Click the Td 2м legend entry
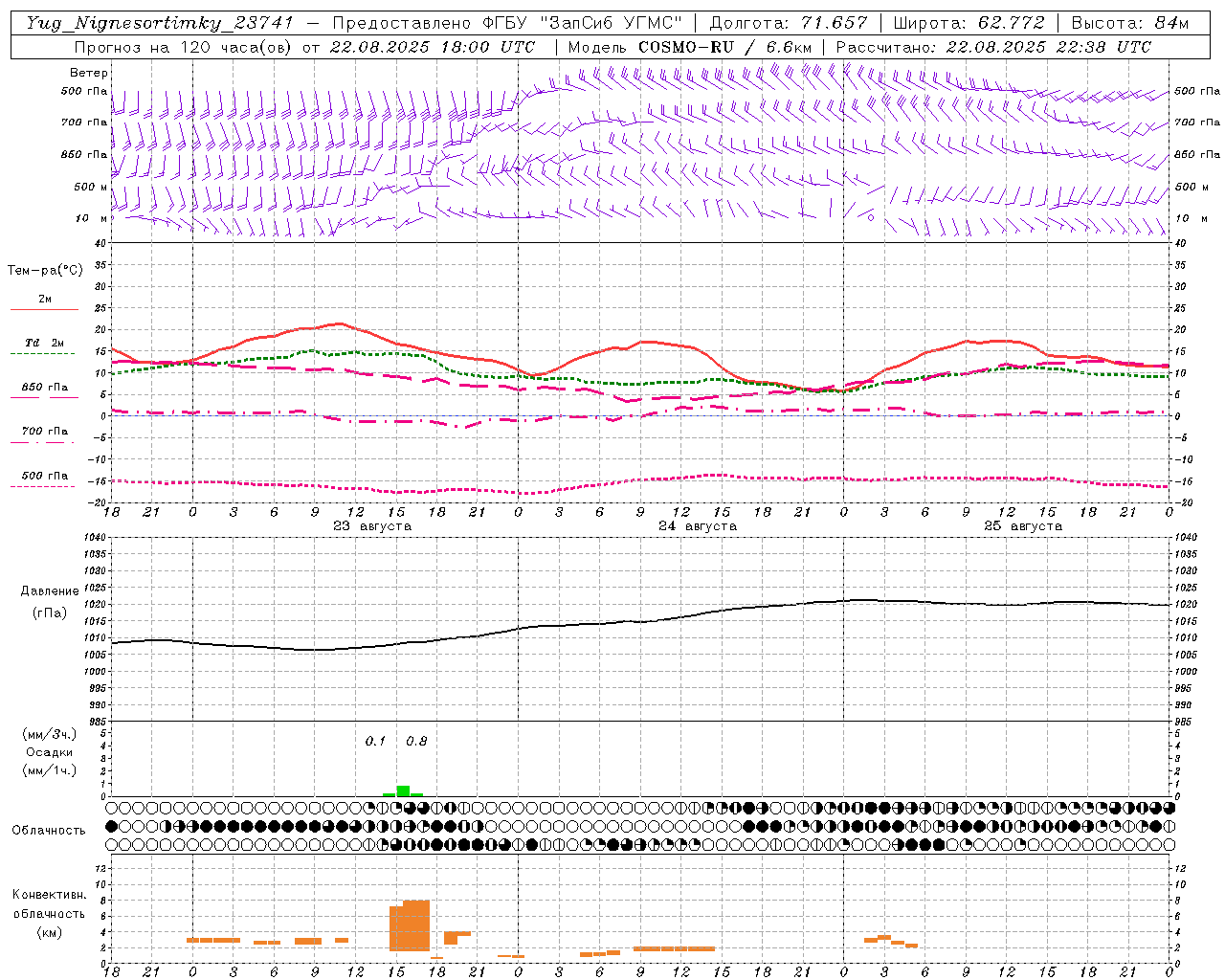Viewport: 1225px width, 980px height. point(44,343)
